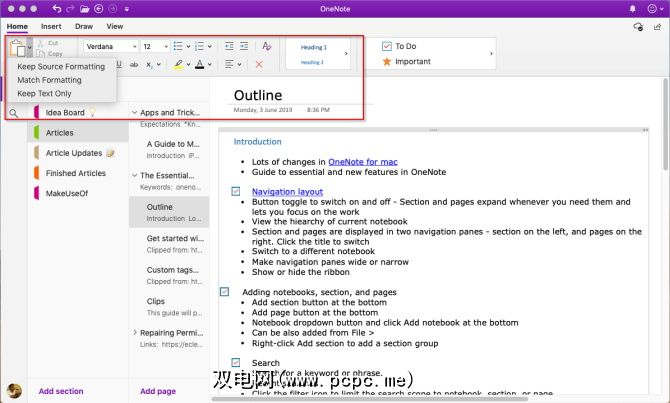The width and height of the screenshot is (670, 403).
Task: Click the bulleted list icon
Action: [x=178, y=46]
